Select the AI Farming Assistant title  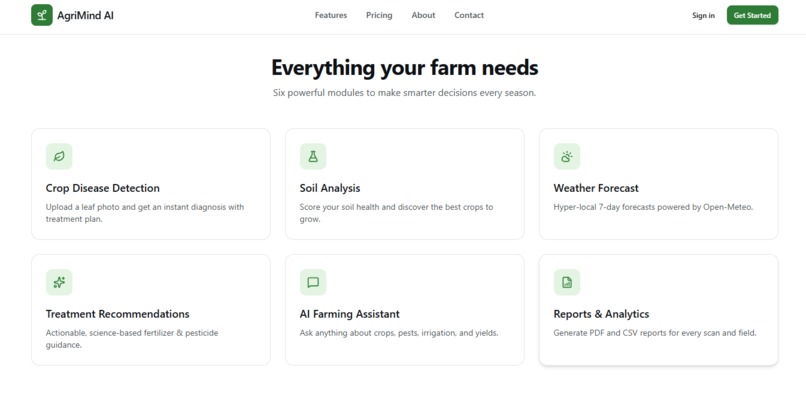(350, 314)
